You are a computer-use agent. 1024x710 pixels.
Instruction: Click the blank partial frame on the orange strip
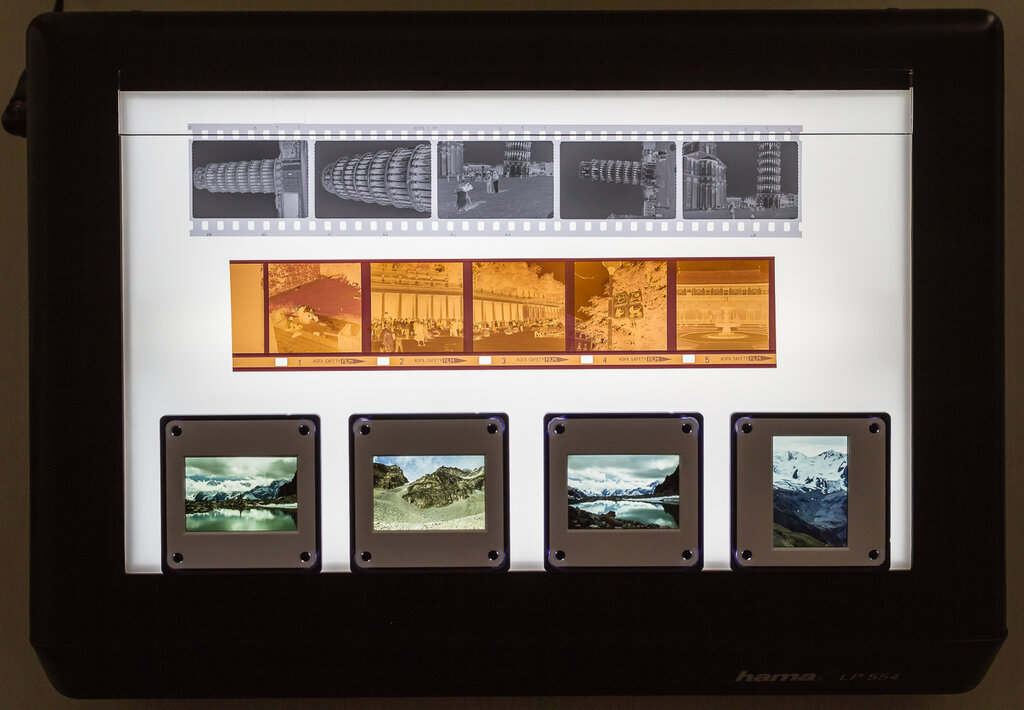[x=248, y=308]
